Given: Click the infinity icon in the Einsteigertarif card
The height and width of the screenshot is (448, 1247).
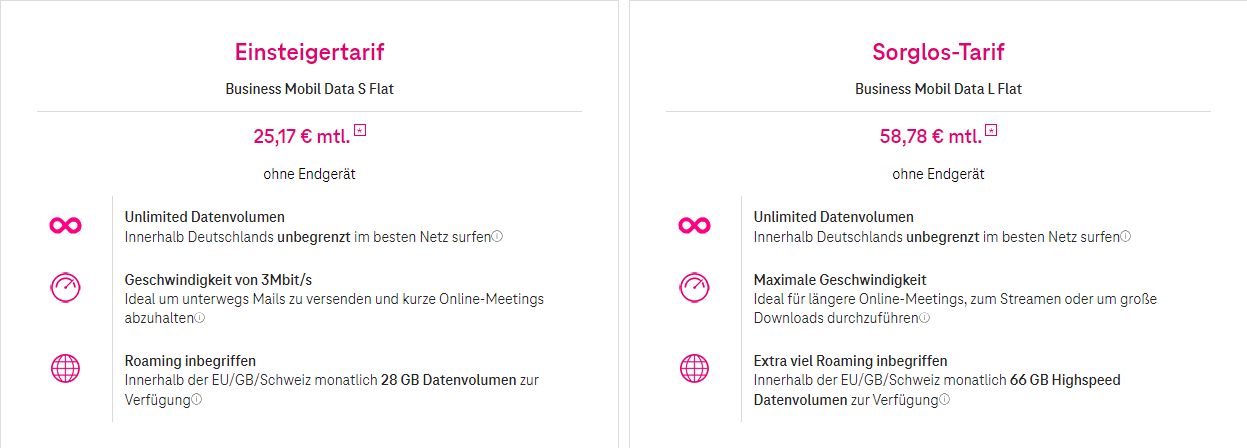Looking at the screenshot, I should [x=65, y=226].
